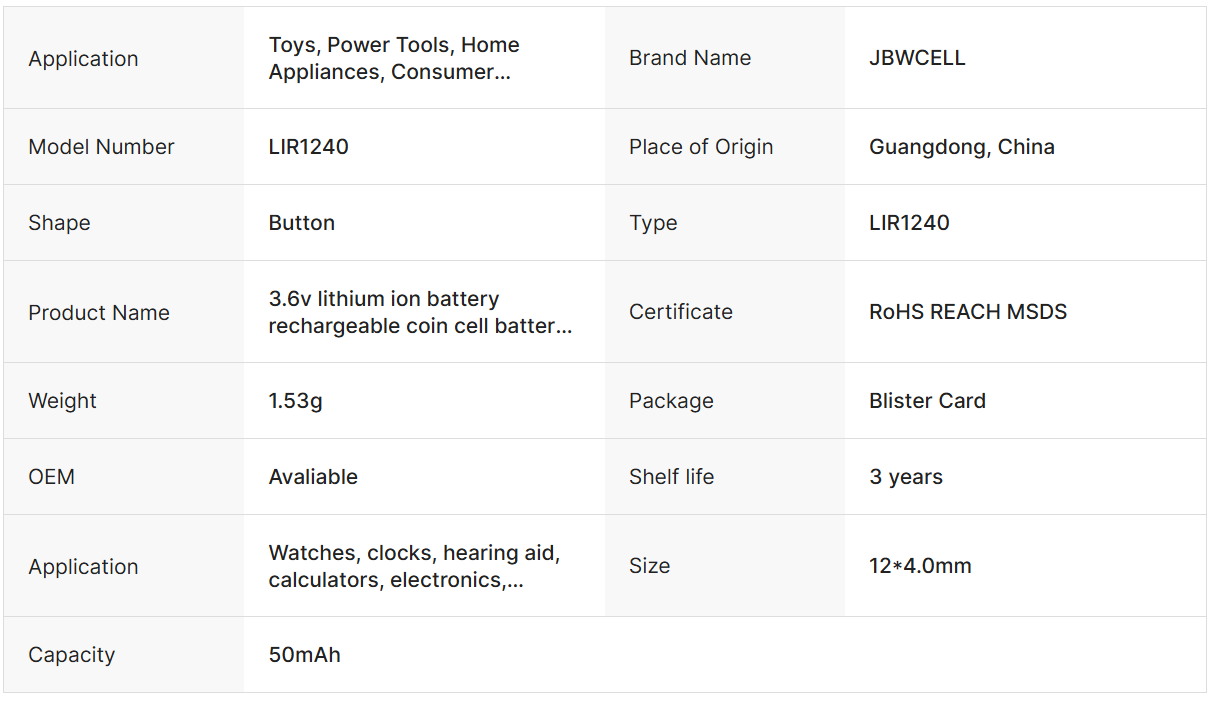Expand the truncated 3.6v lithium ion product name
This screenshot has height=702, width=1218.
pyautogui.click(x=420, y=312)
